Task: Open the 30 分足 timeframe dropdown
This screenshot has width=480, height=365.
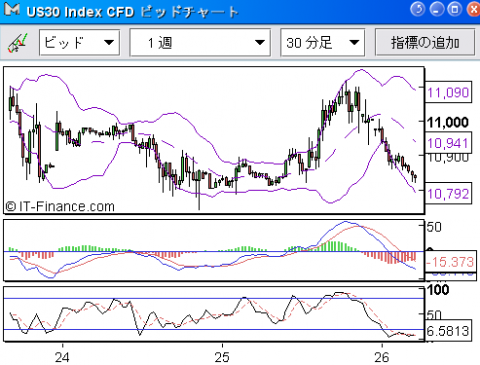Action: click(323, 42)
